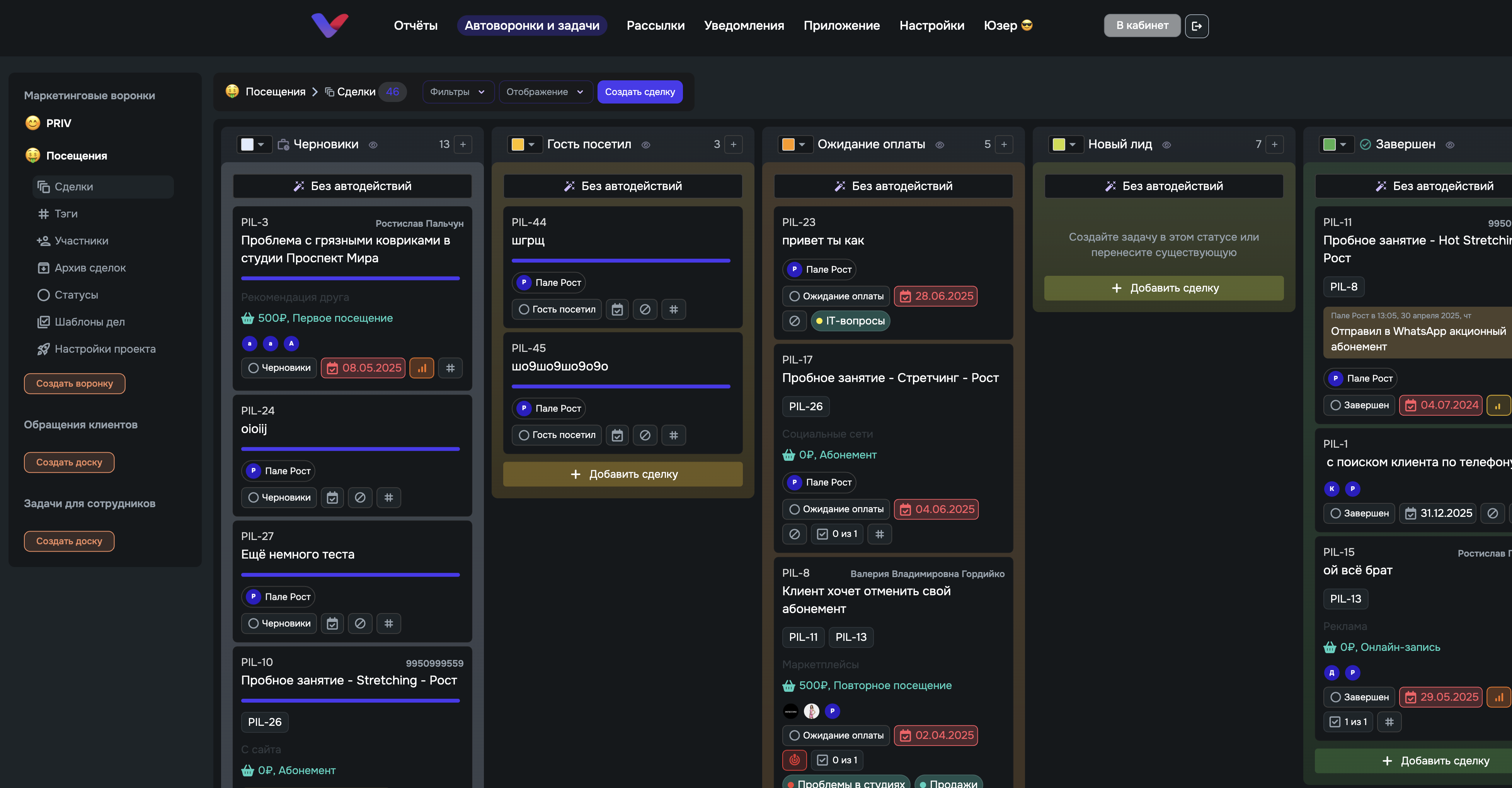The height and width of the screenshot is (788, 1512).
Task: Click Создать воронку button
Action: tap(75, 384)
